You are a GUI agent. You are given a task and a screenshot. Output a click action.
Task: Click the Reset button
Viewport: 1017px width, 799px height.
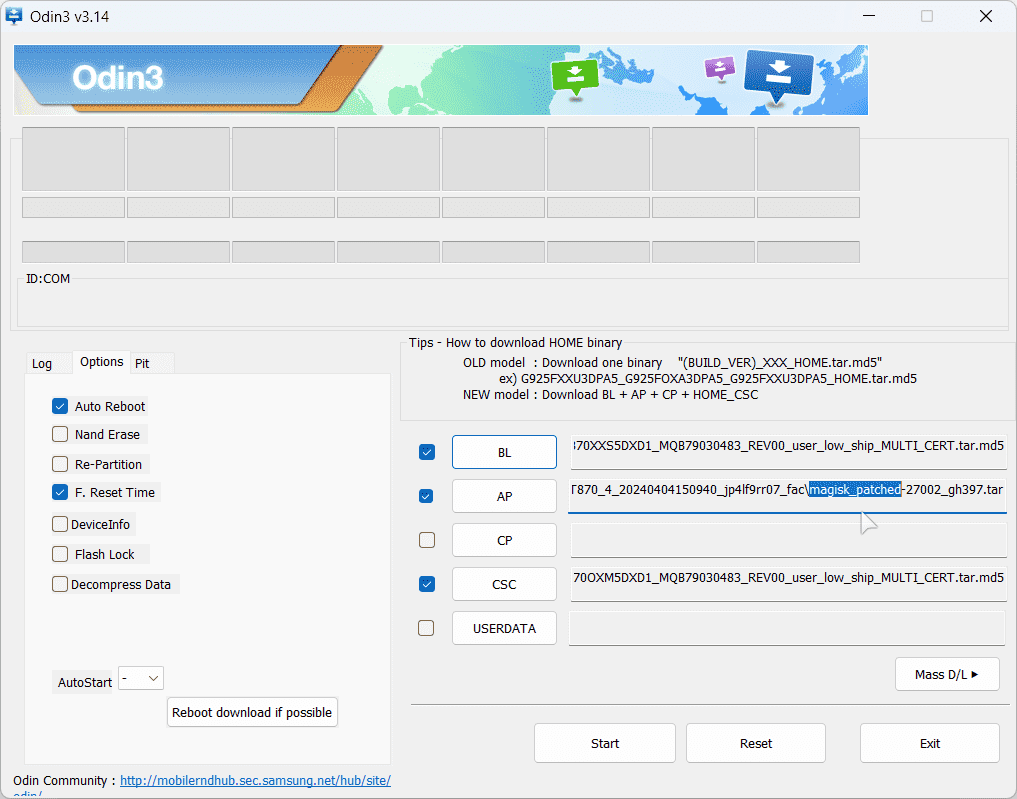pos(756,743)
